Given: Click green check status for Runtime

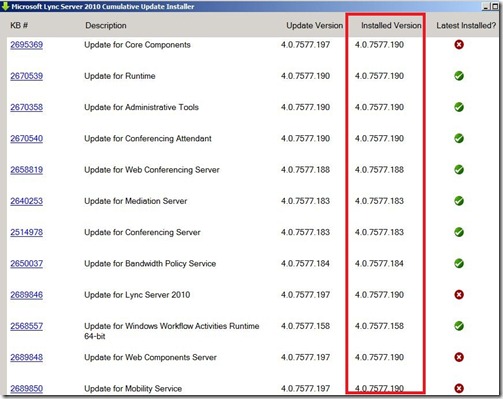Looking at the screenshot, I should point(459,76).
